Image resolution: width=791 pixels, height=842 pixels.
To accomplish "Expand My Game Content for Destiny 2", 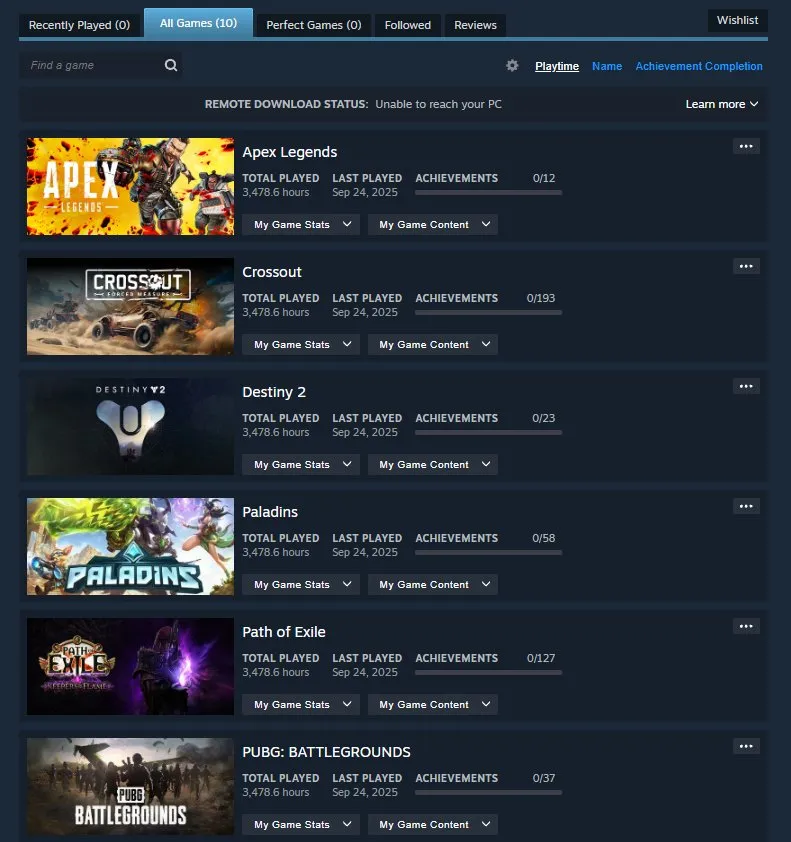I will [x=433, y=464].
